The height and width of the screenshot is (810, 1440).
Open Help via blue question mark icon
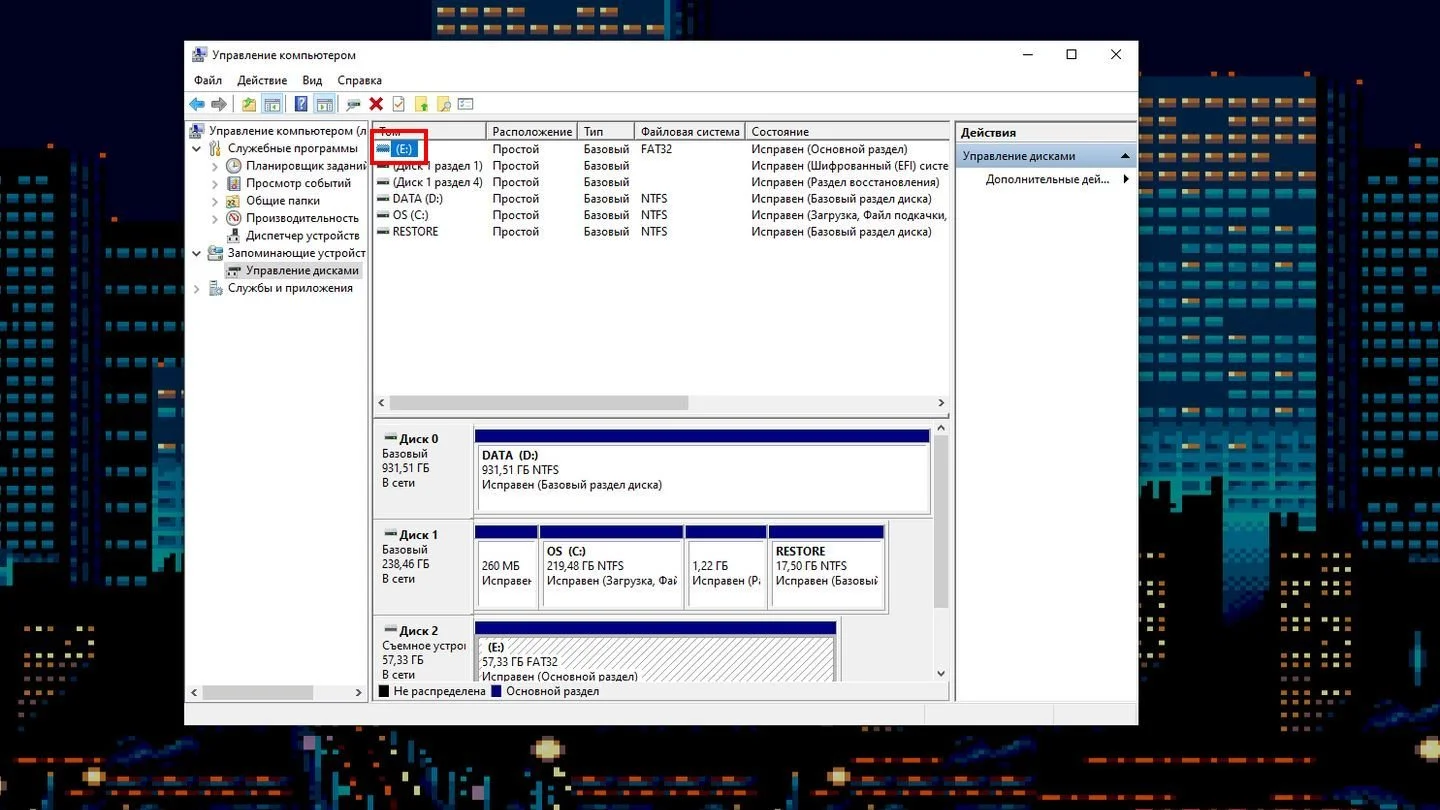tap(301, 104)
